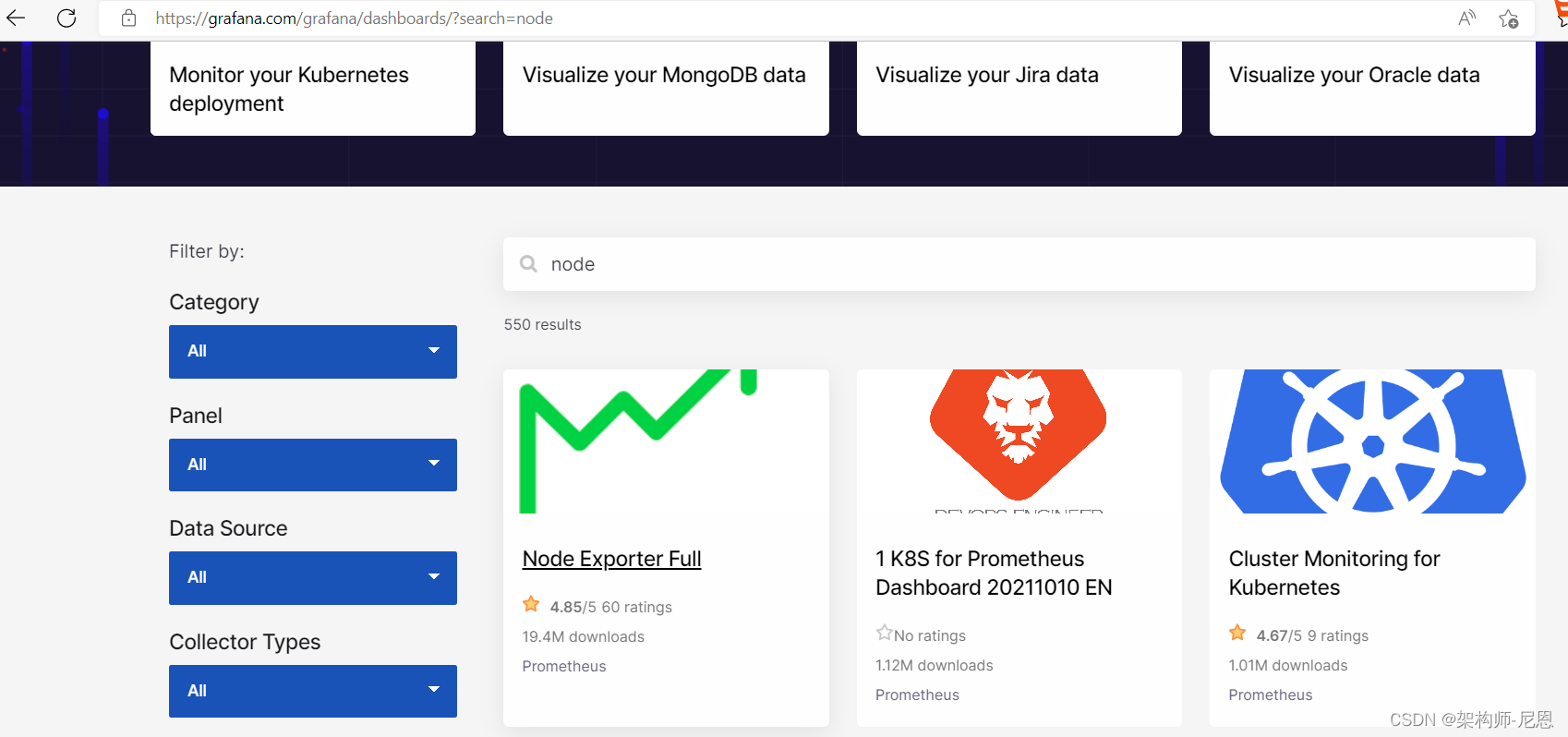
Task: Click the 1.01M downloads text
Action: pyautogui.click(x=1287, y=665)
